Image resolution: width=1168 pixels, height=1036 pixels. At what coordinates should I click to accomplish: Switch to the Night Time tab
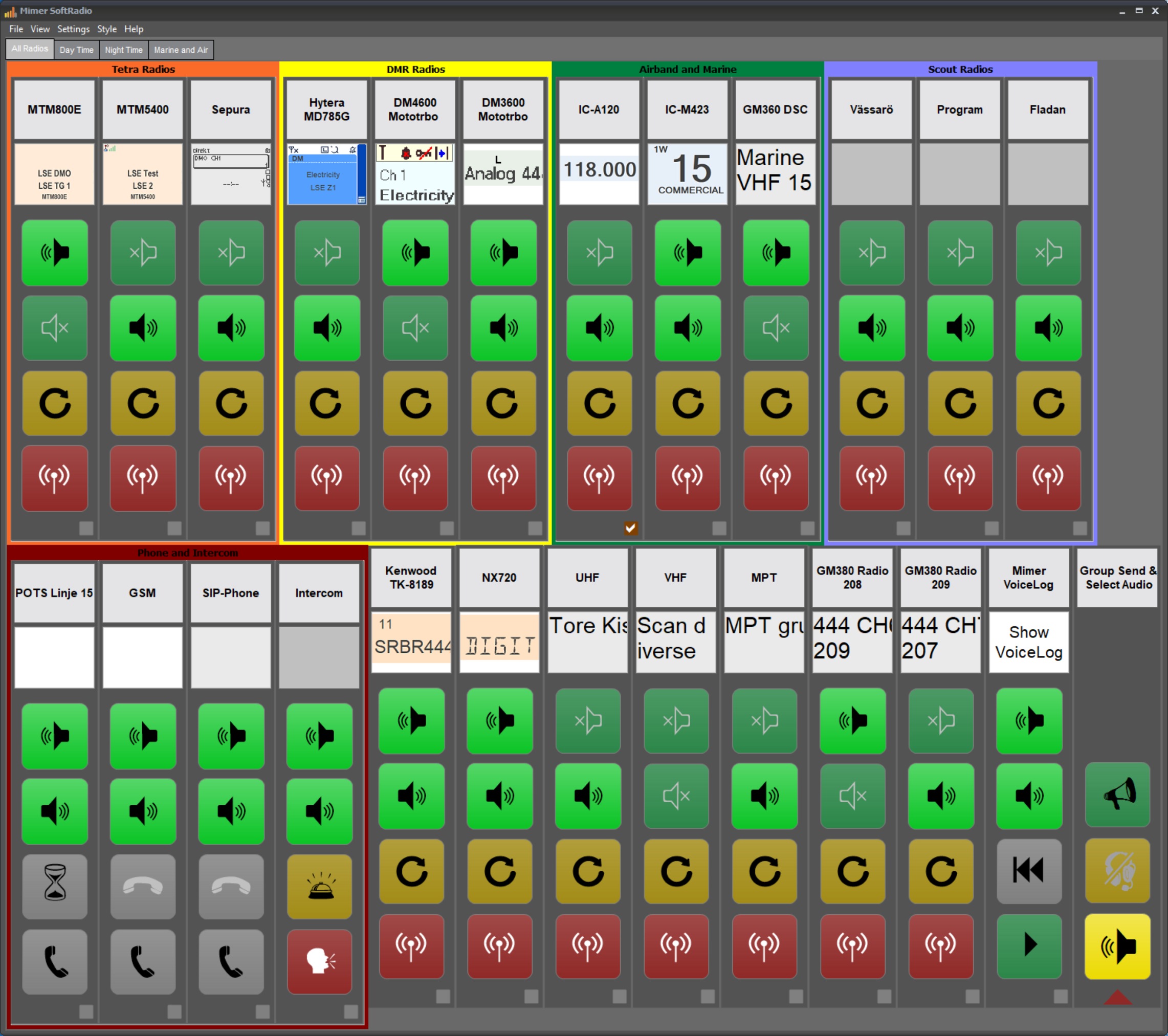(x=123, y=50)
